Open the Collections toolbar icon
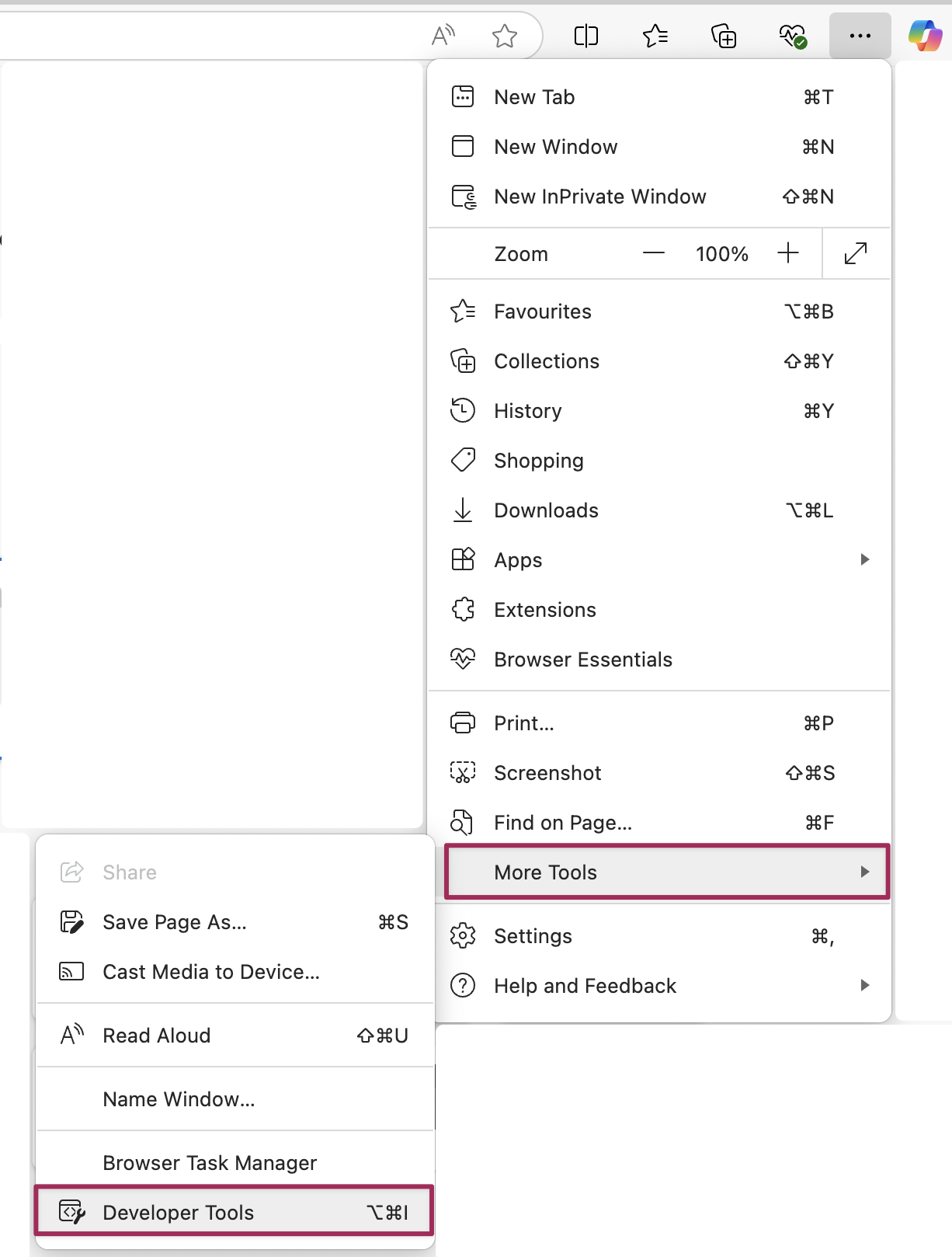The height and width of the screenshot is (1257, 952). [724, 36]
